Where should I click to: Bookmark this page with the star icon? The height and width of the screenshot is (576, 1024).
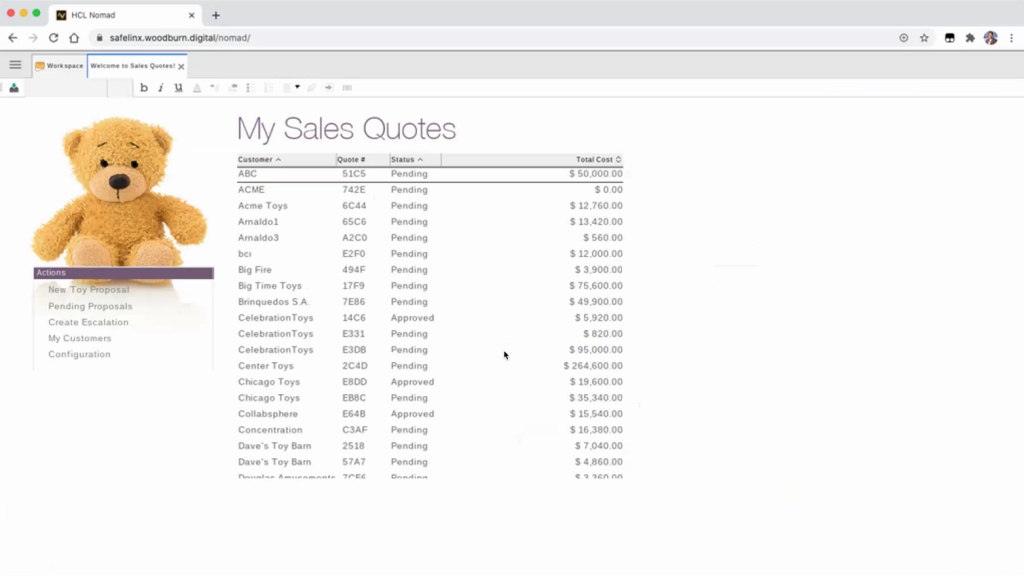pos(924,38)
